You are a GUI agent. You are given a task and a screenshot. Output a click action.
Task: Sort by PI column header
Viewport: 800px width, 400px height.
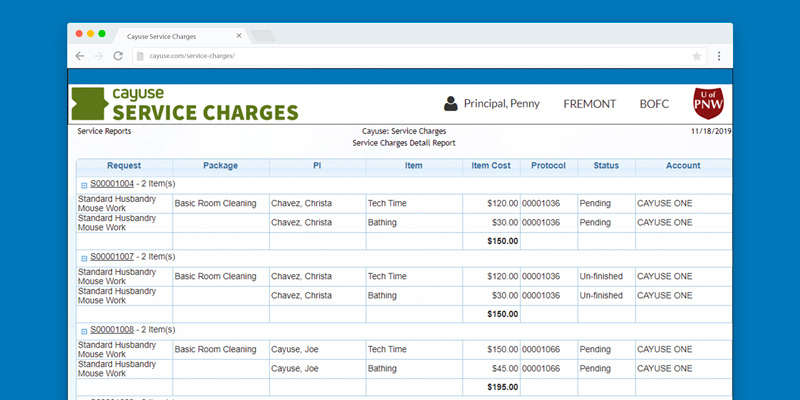(317, 166)
